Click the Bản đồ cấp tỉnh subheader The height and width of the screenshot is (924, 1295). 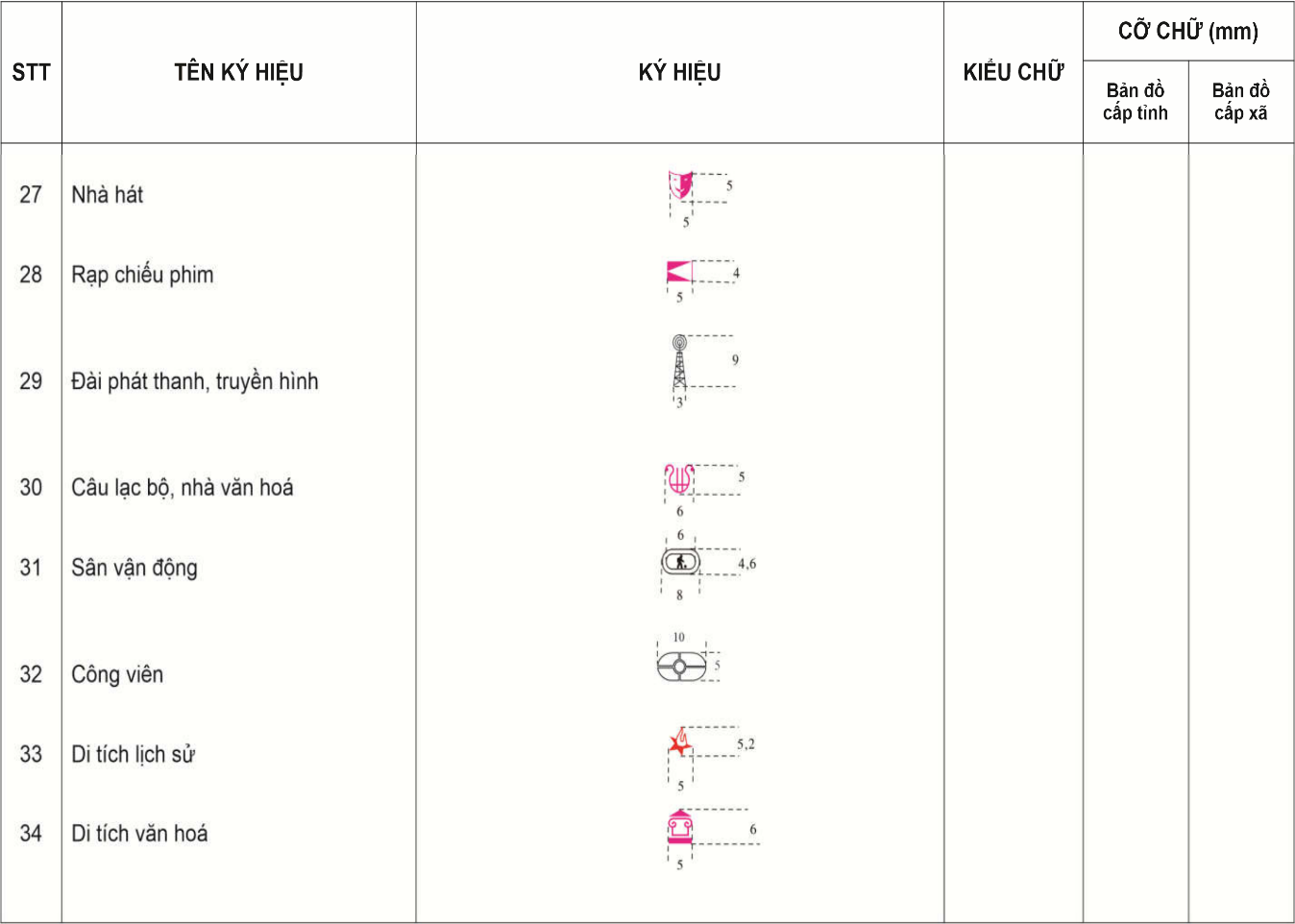pyautogui.click(x=1136, y=102)
